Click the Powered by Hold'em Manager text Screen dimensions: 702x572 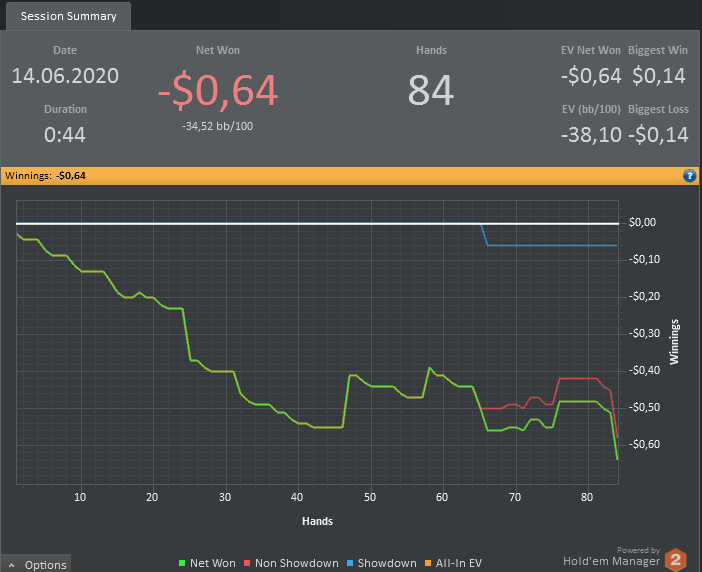pos(612,557)
